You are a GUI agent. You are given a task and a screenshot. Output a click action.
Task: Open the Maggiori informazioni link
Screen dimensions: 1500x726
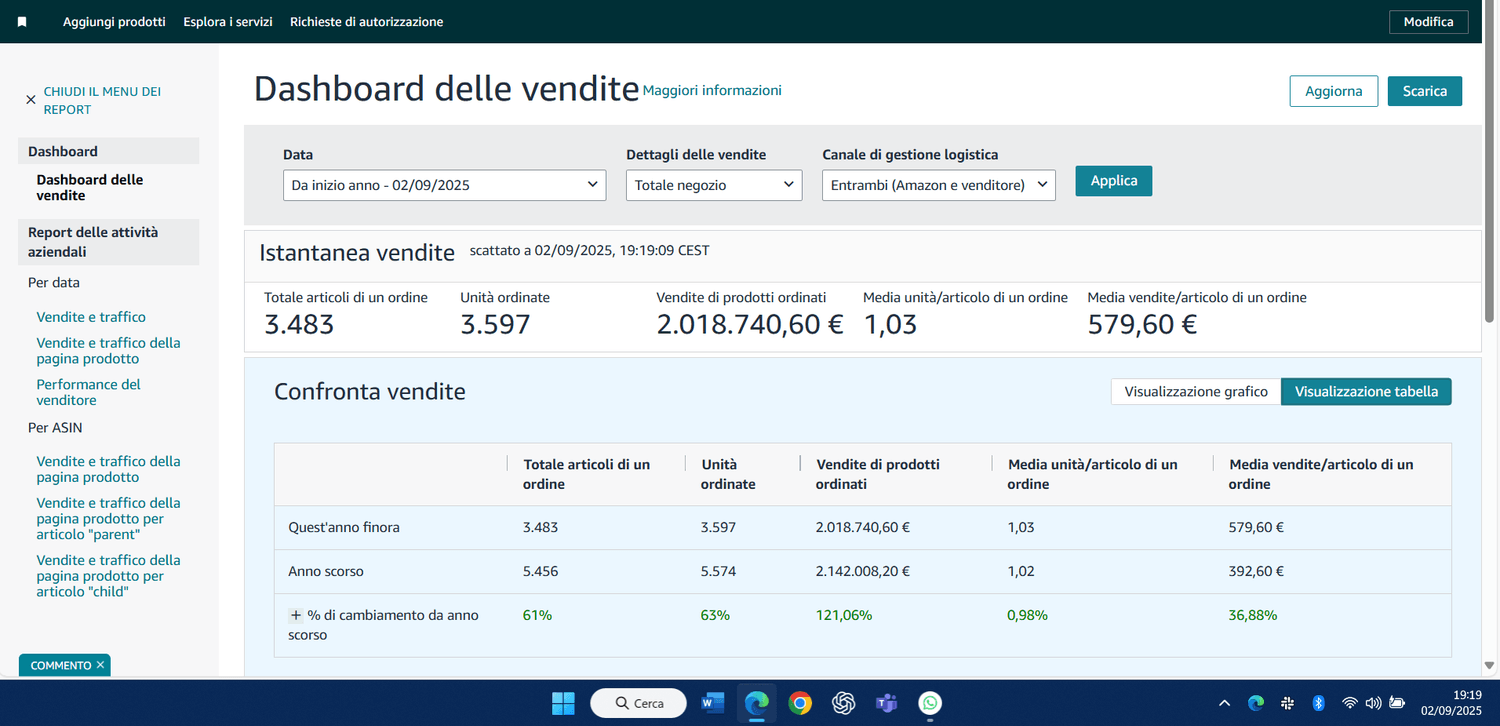coord(712,90)
